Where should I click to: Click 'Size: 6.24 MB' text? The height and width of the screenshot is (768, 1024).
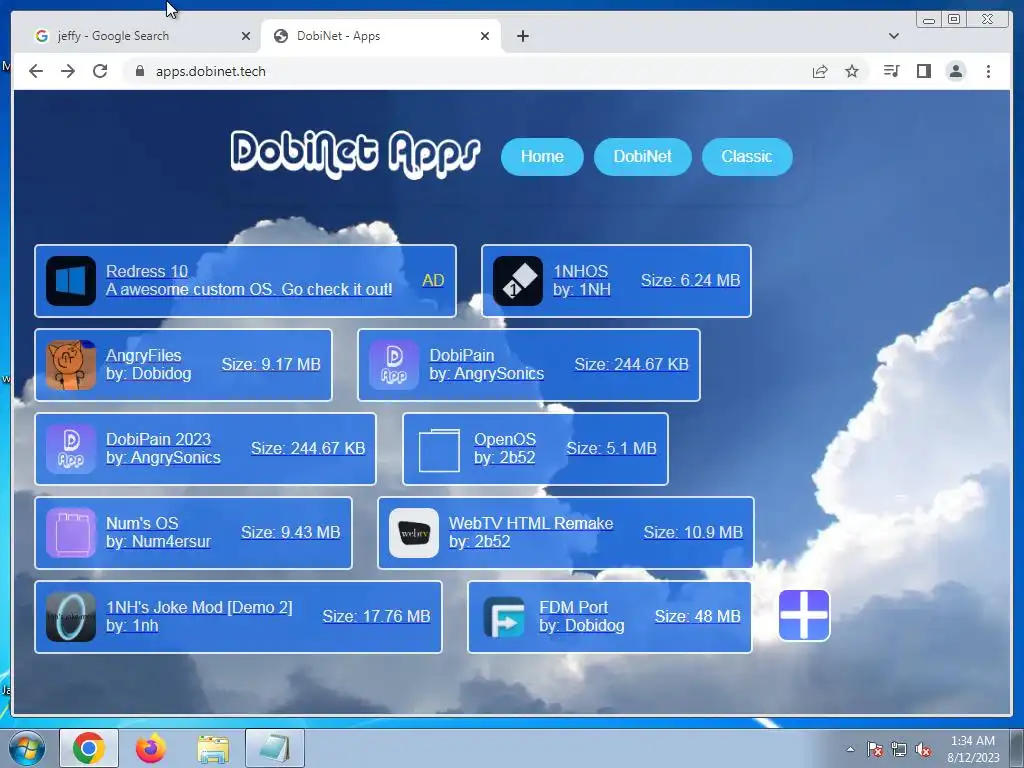coord(690,280)
